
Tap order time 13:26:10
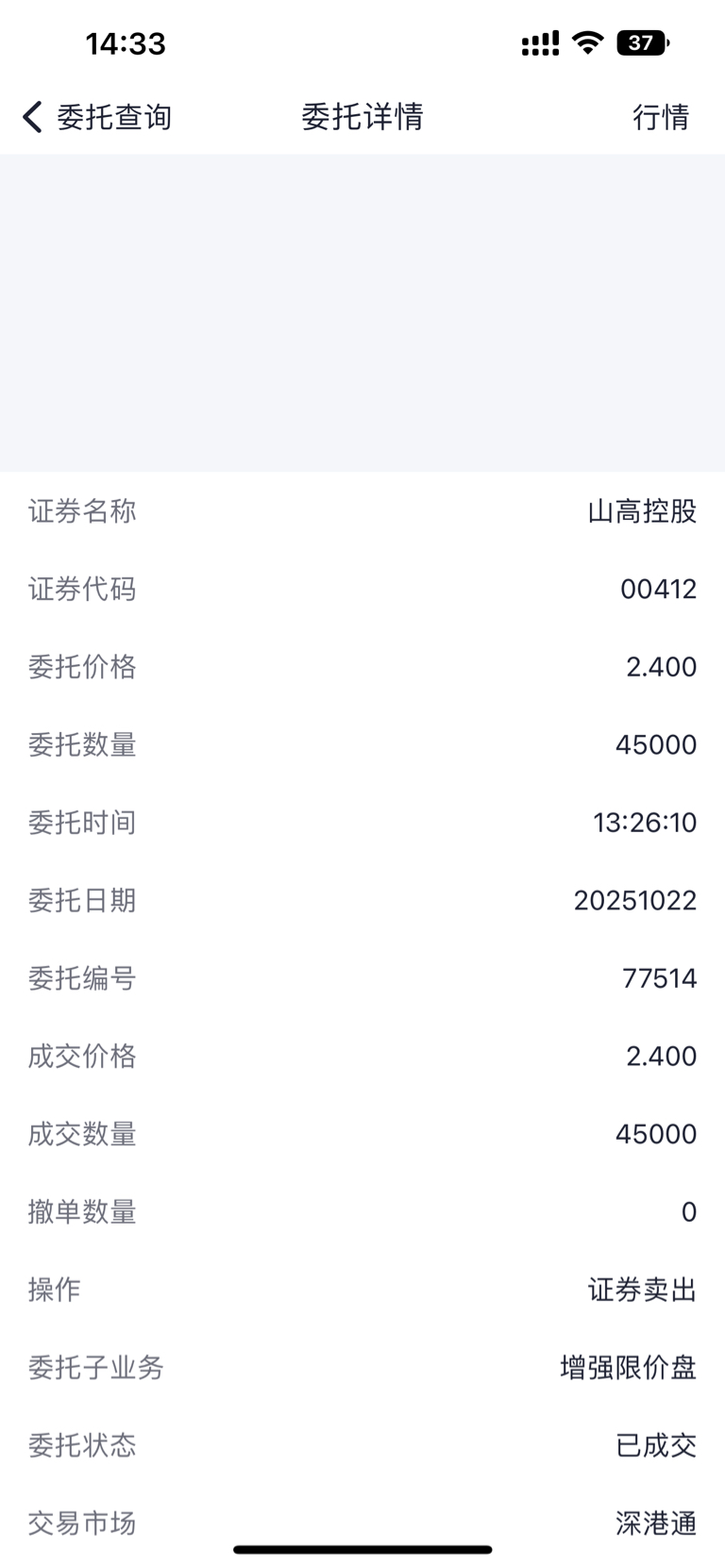click(x=645, y=823)
